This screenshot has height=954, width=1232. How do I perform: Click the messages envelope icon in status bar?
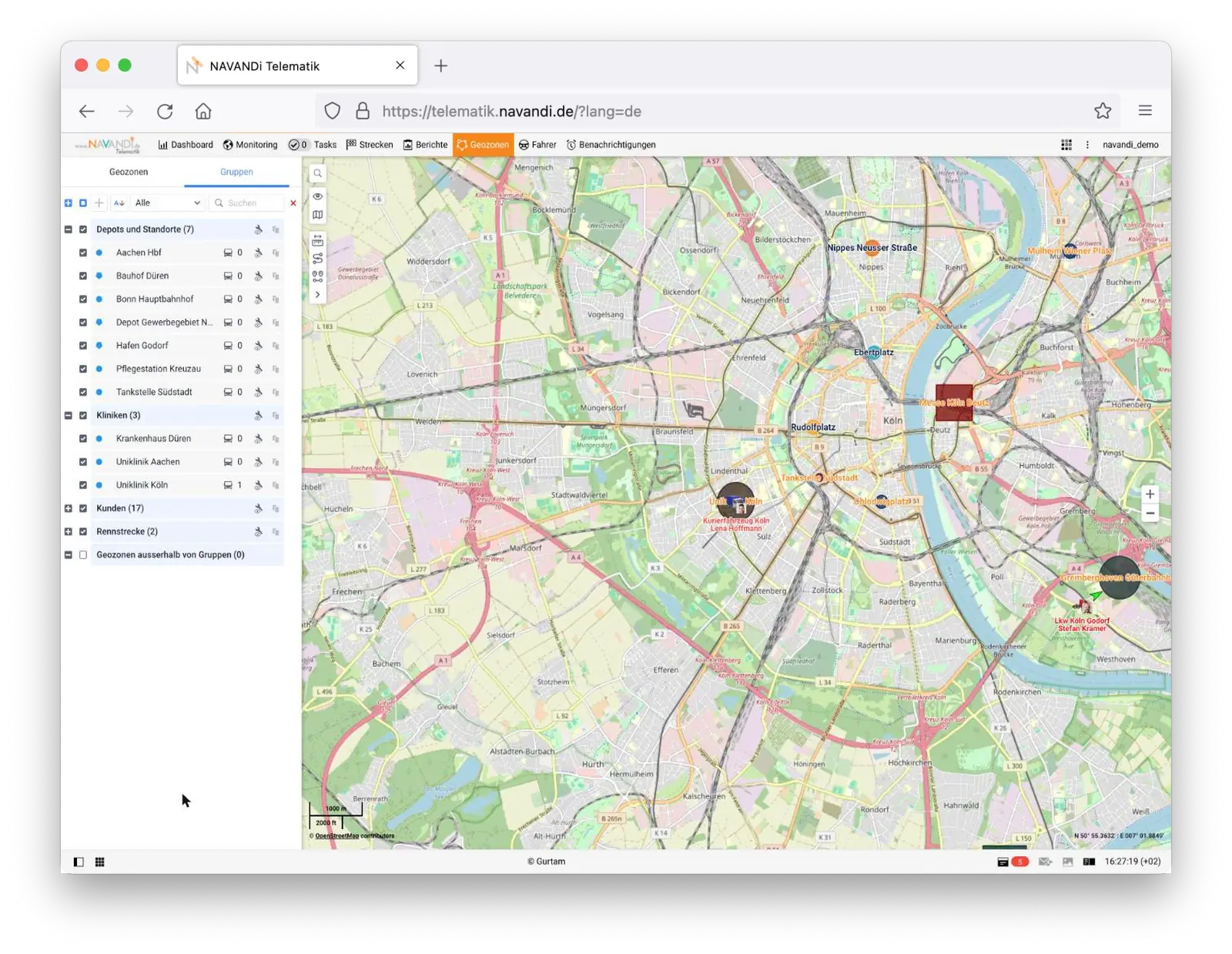click(x=1045, y=862)
